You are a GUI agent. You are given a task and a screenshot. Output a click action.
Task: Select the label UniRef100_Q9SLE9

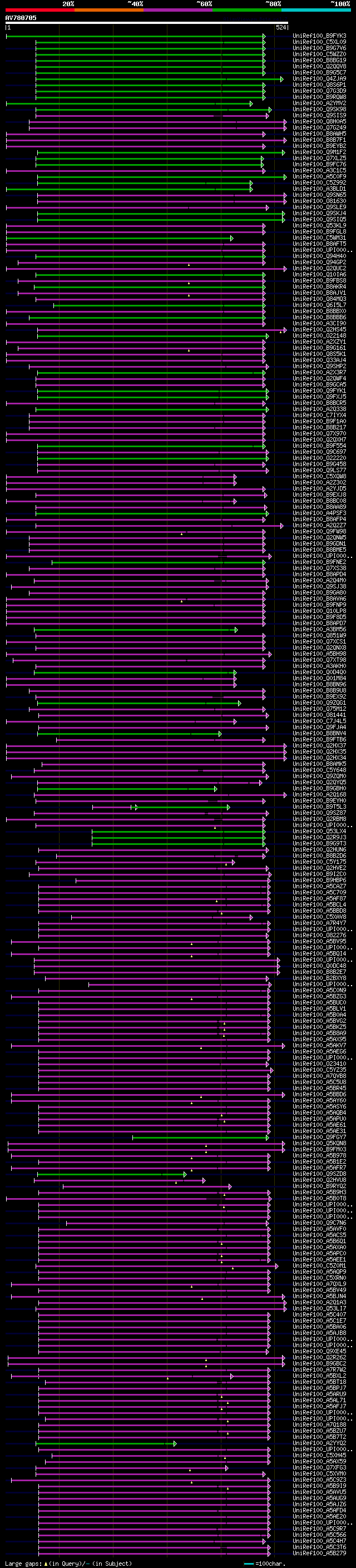319,207
